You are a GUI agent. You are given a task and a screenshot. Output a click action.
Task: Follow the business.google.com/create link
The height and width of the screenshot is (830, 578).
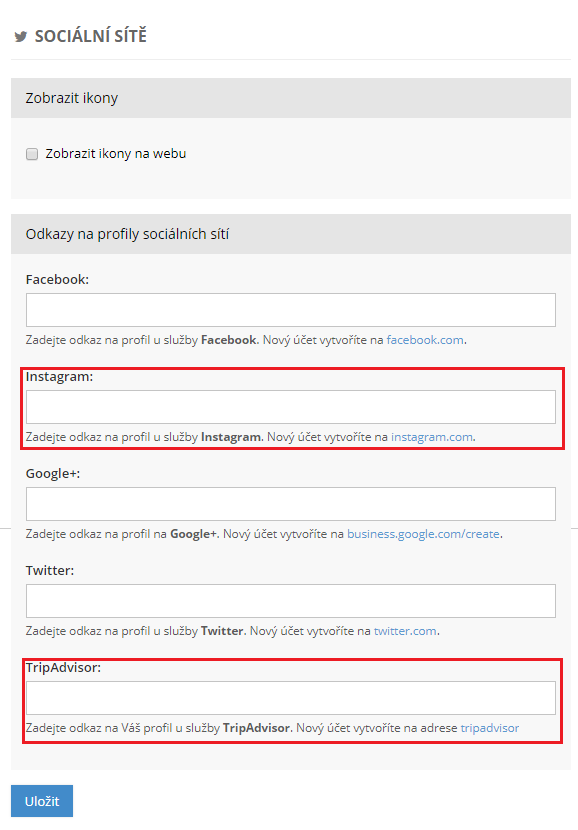pos(423,534)
